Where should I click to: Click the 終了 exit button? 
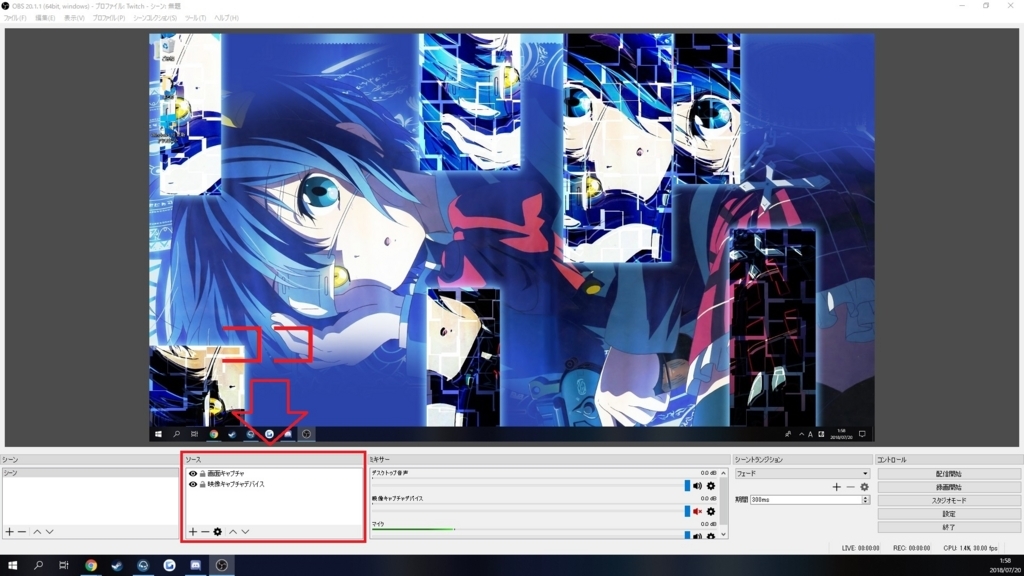pyautogui.click(x=949, y=527)
